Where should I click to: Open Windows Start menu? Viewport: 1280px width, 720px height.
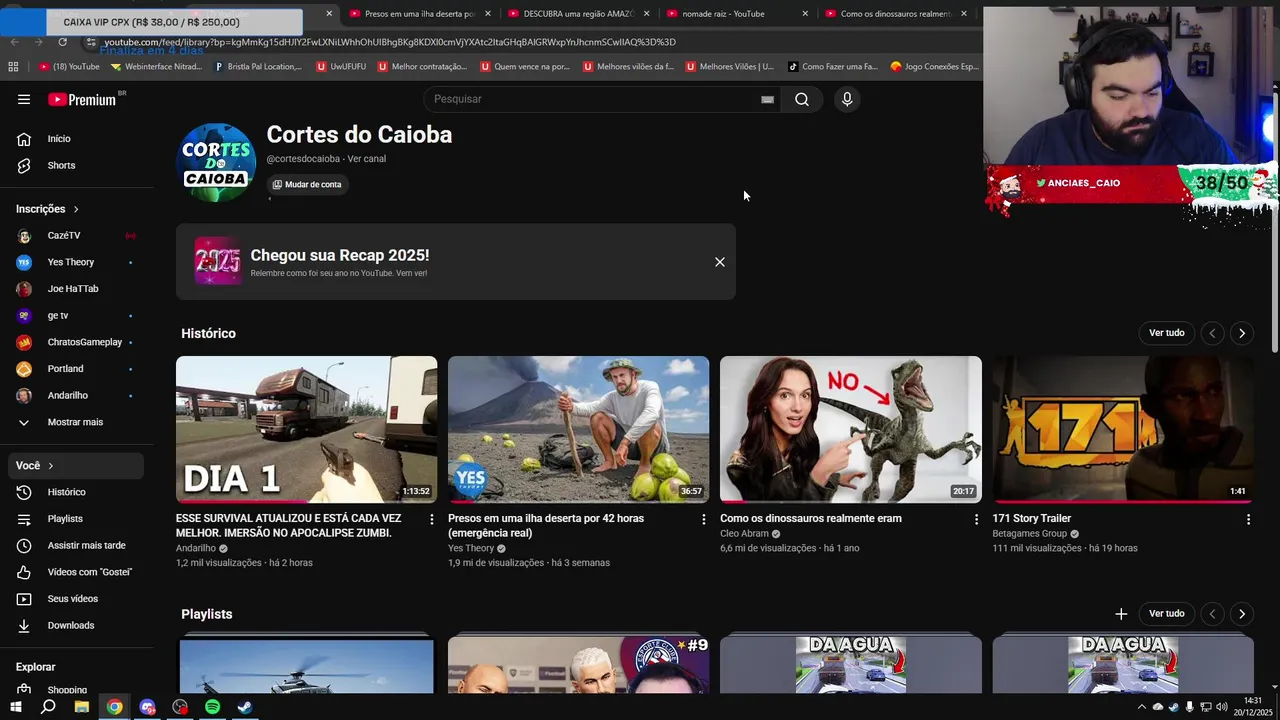16,707
